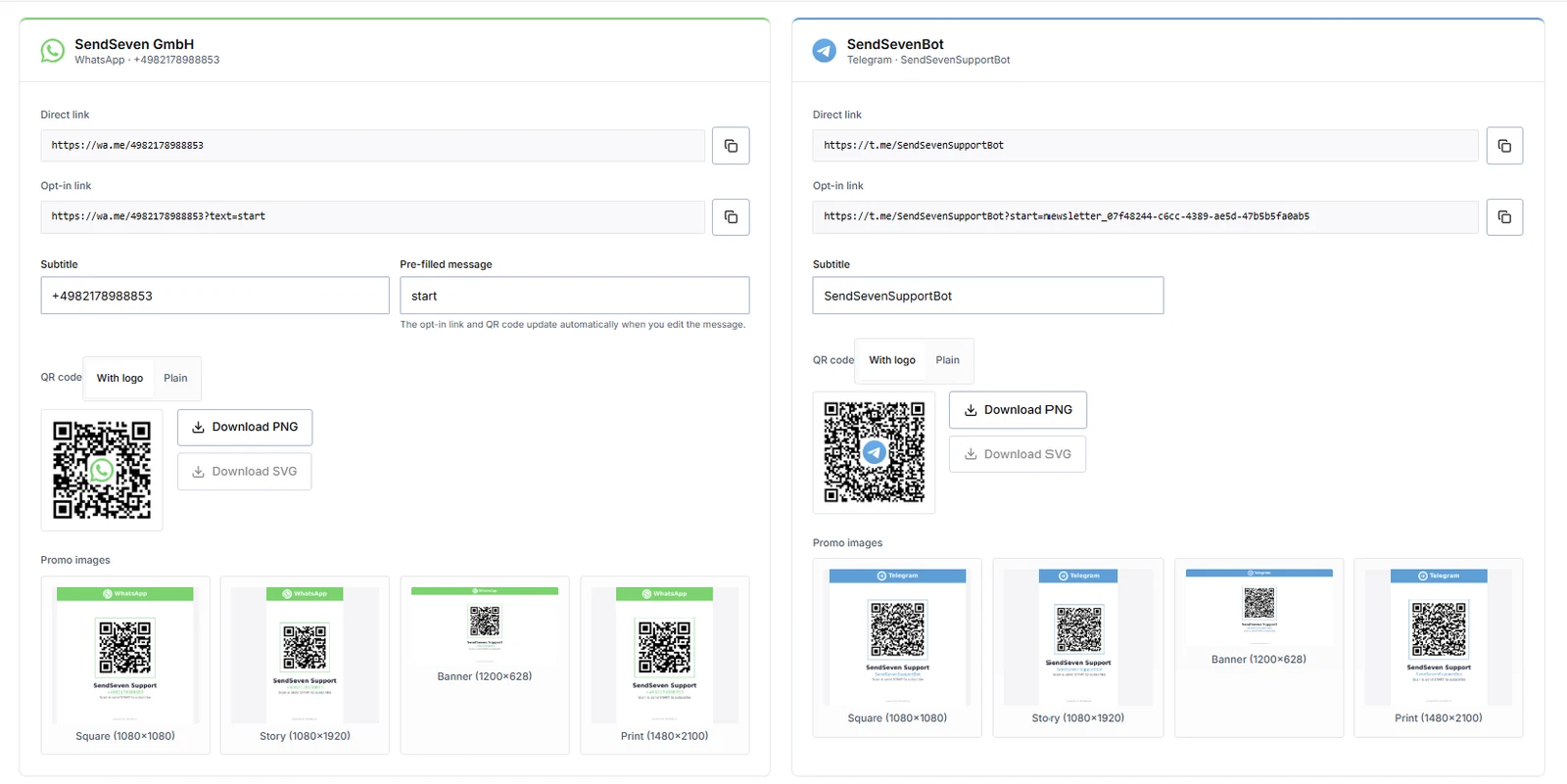Screen dimensions: 1567x784
Task: Open WhatsApp Print (1480×2100) promo image
Action: click(x=665, y=666)
